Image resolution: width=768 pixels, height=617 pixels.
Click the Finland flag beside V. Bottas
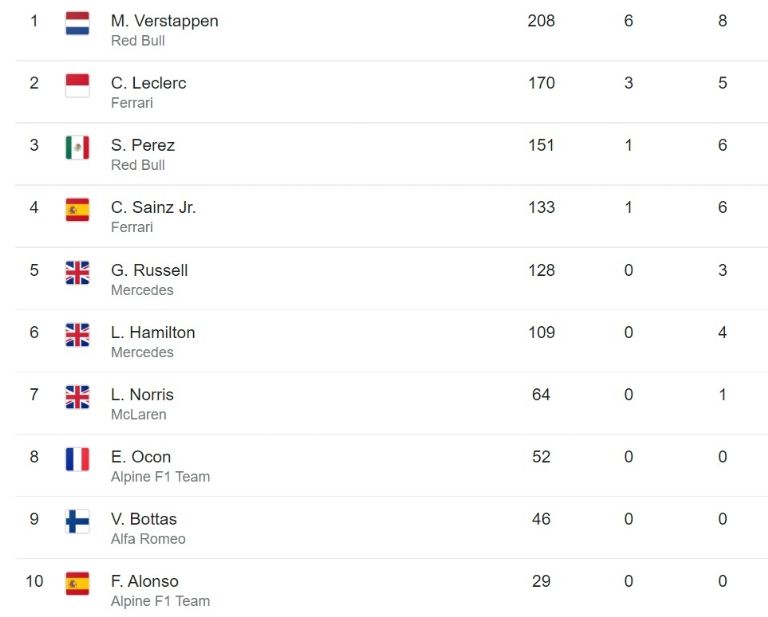point(77,521)
